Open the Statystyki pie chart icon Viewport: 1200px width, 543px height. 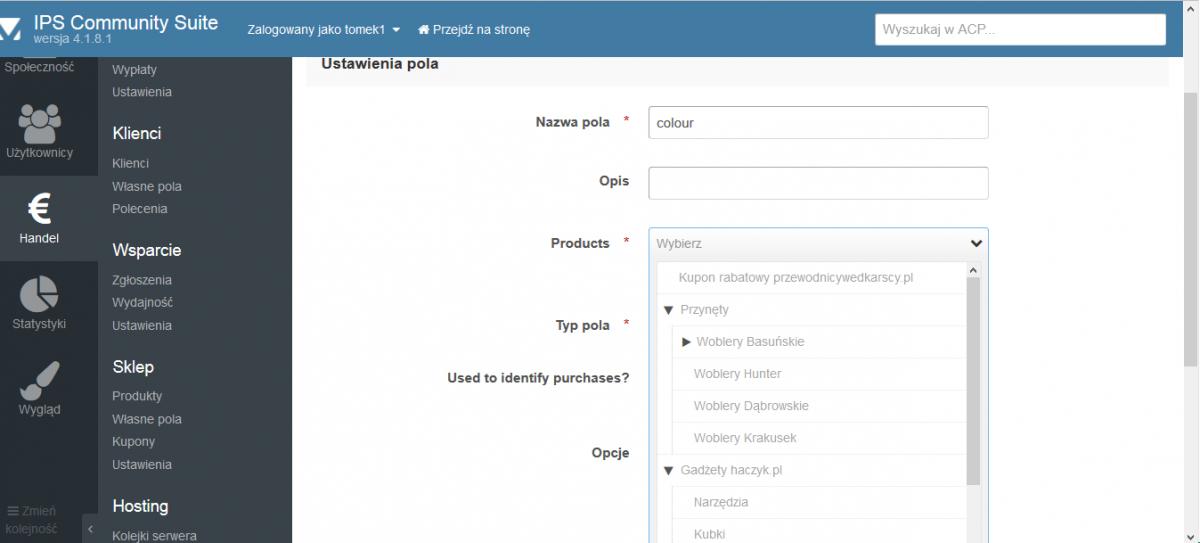40,294
